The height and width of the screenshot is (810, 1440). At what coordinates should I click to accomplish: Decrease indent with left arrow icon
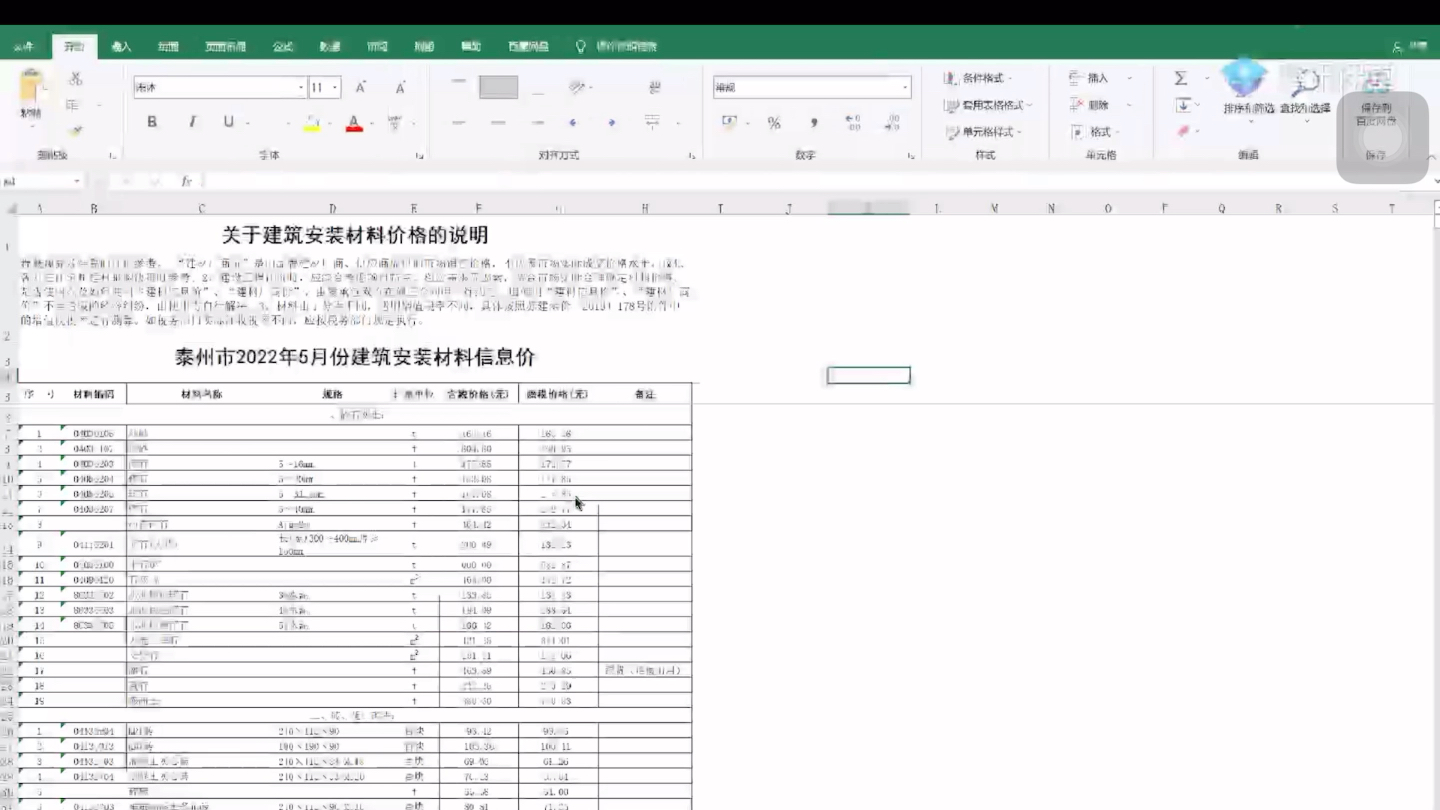pyautogui.click(x=573, y=123)
